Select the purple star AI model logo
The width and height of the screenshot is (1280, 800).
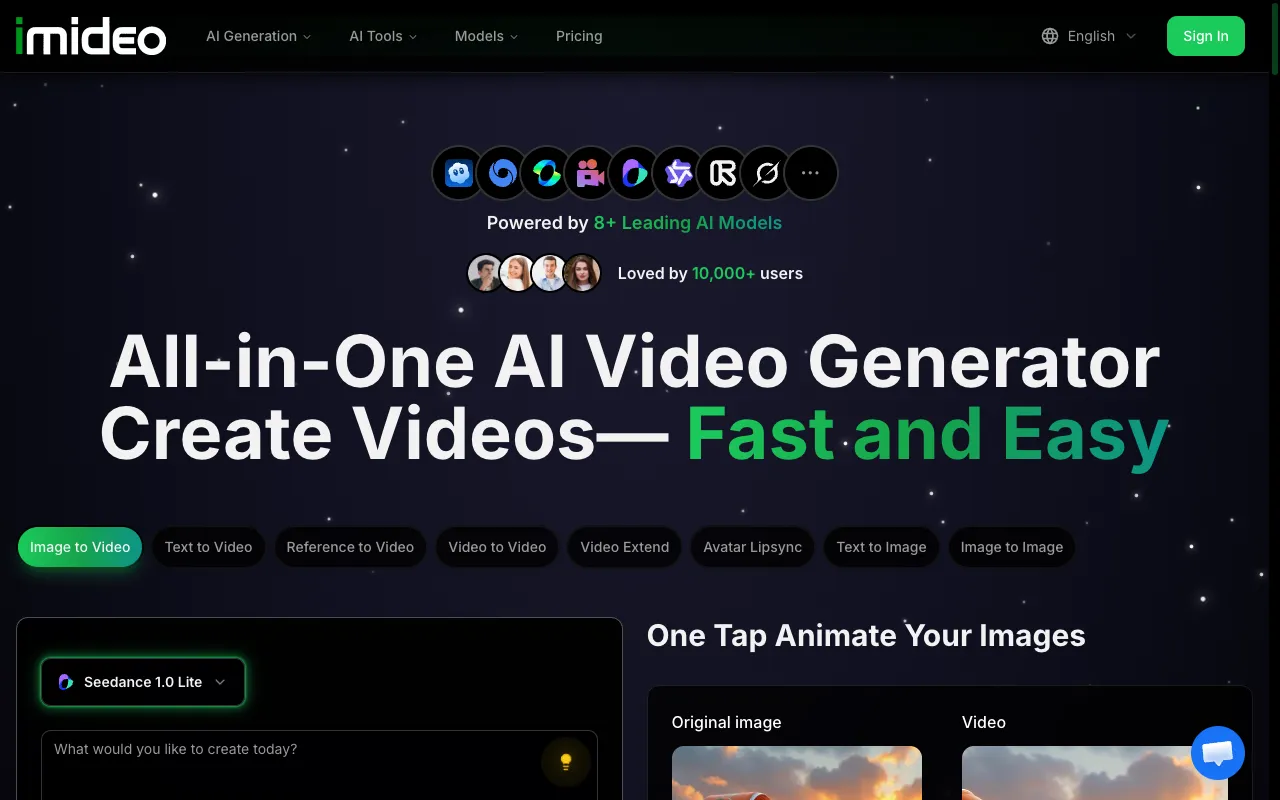pos(678,172)
